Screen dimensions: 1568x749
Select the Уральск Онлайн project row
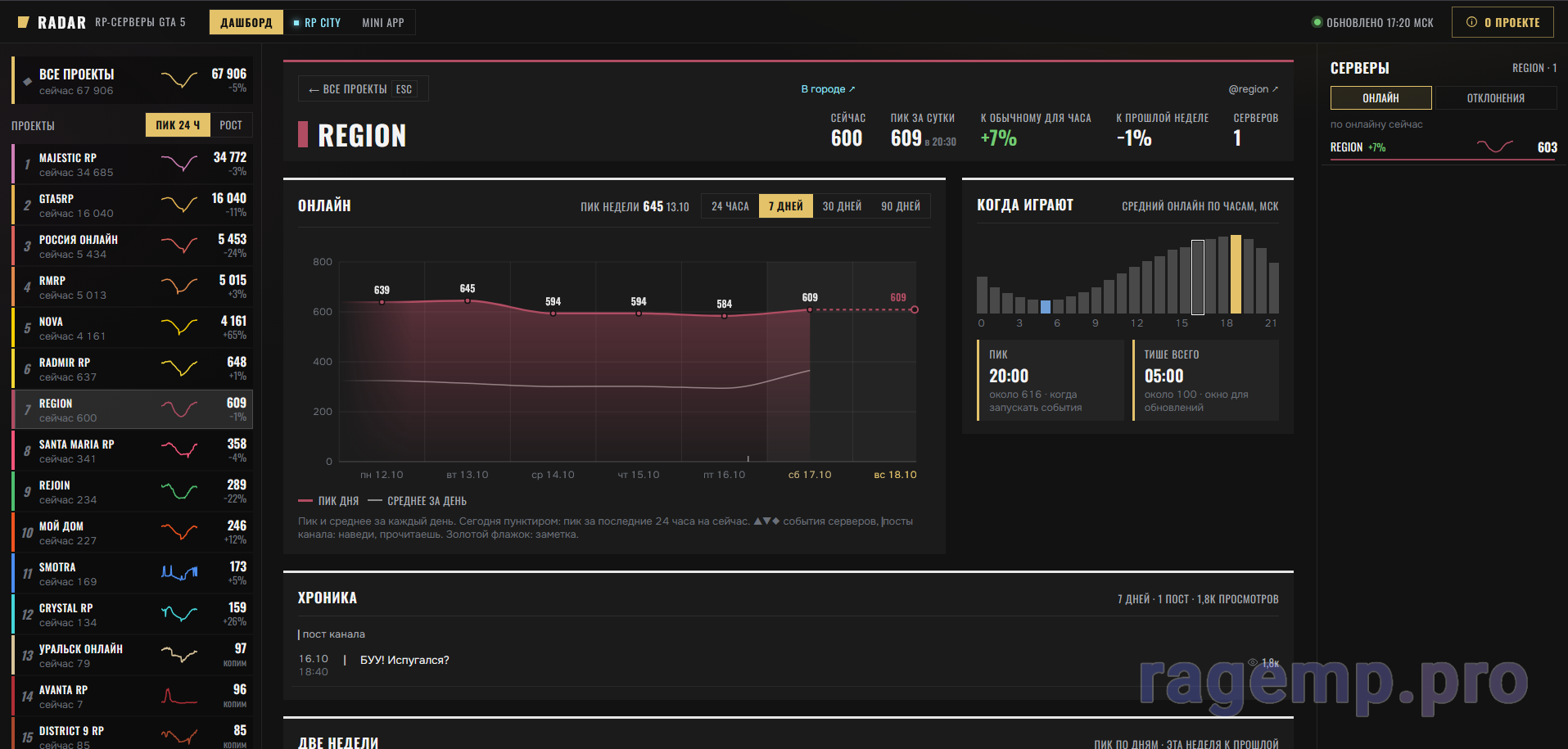(x=133, y=655)
